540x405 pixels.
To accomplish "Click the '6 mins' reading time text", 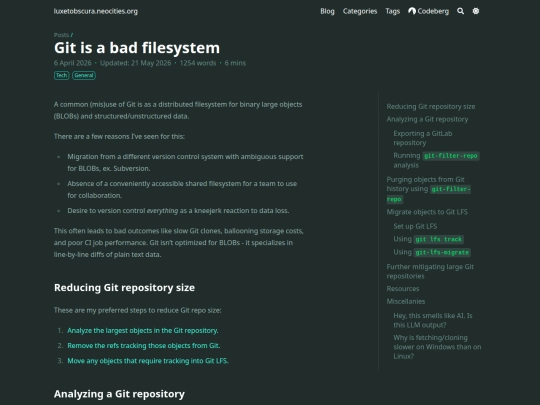I will coord(235,63).
